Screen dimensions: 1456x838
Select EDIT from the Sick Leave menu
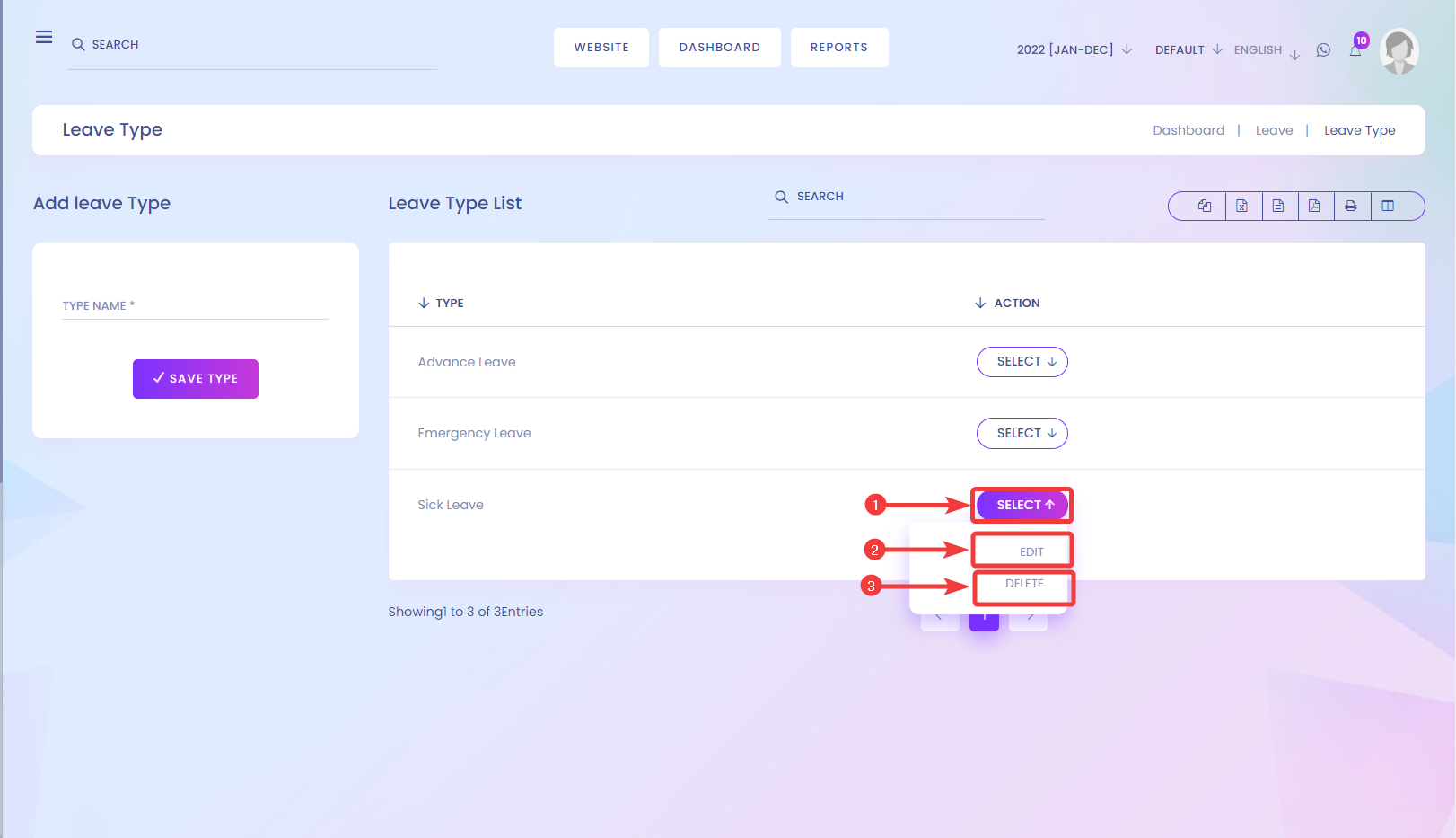click(x=1022, y=549)
